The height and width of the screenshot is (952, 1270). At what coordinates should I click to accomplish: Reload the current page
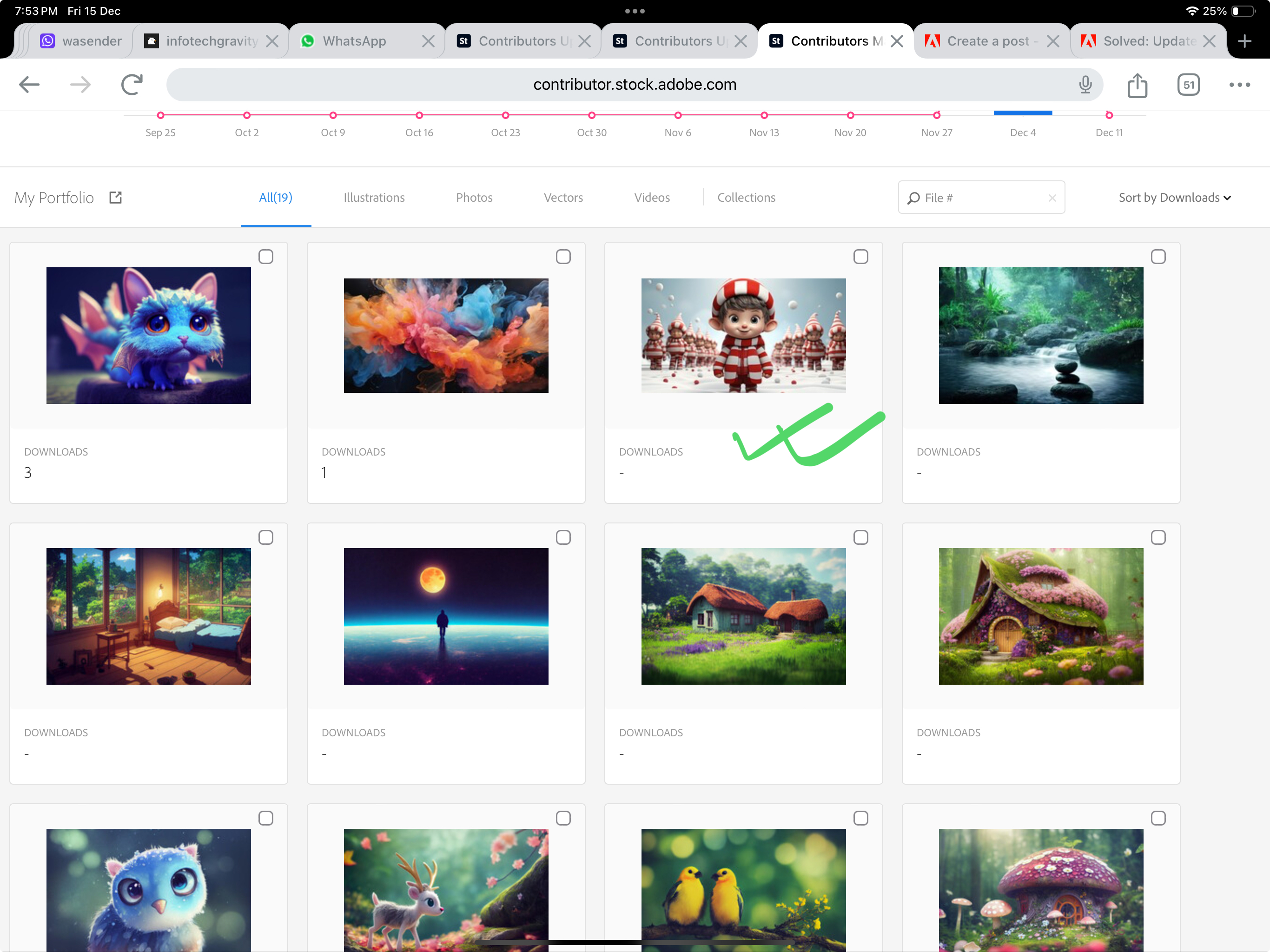click(x=132, y=84)
